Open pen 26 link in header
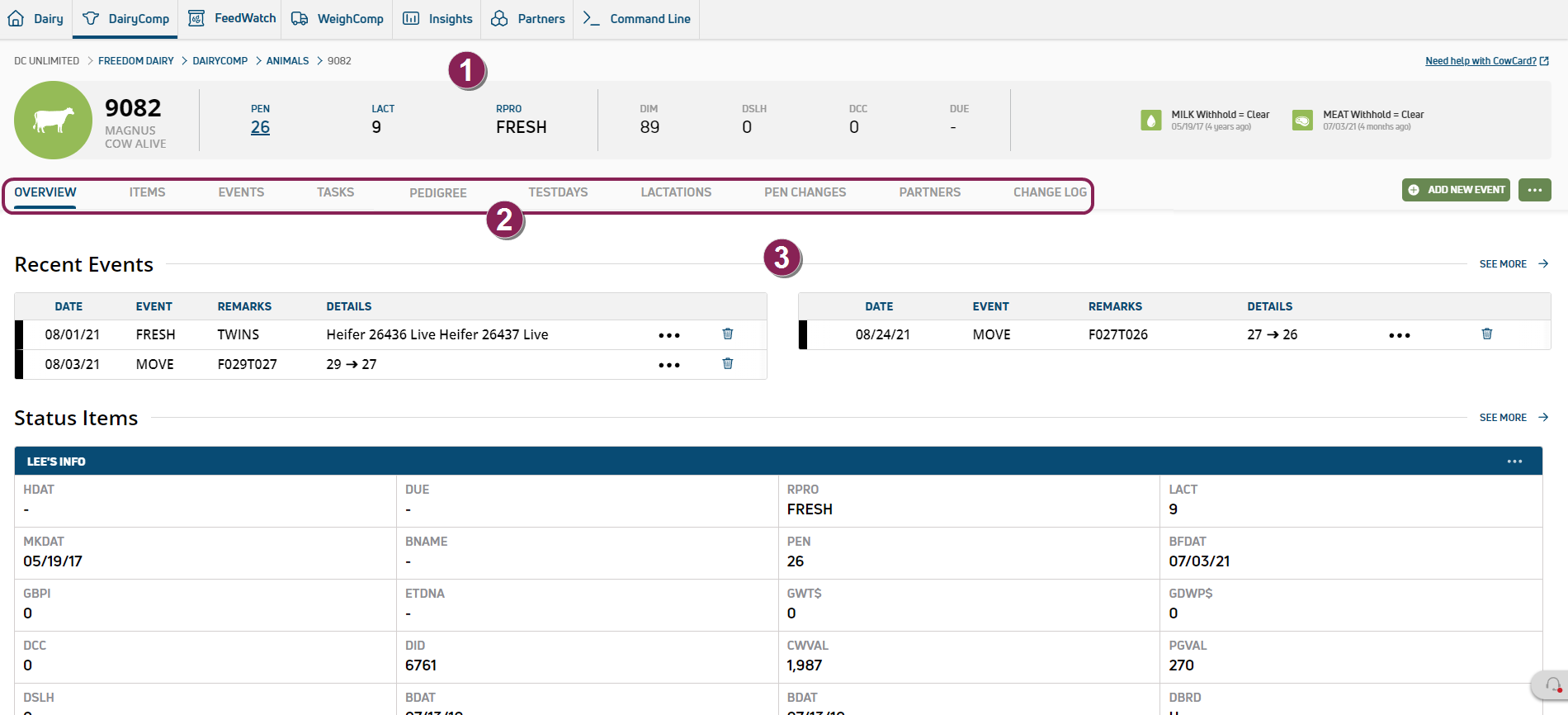This screenshot has width=1568, height=715. 260,127
